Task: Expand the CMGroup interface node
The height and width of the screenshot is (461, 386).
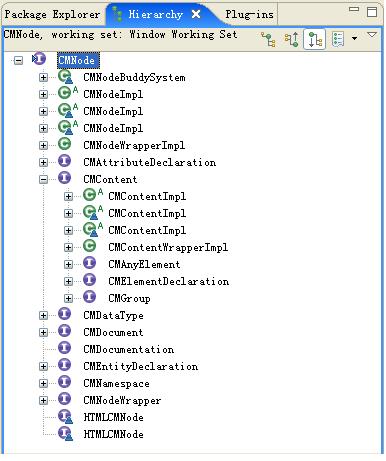Action: coord(68,298)
